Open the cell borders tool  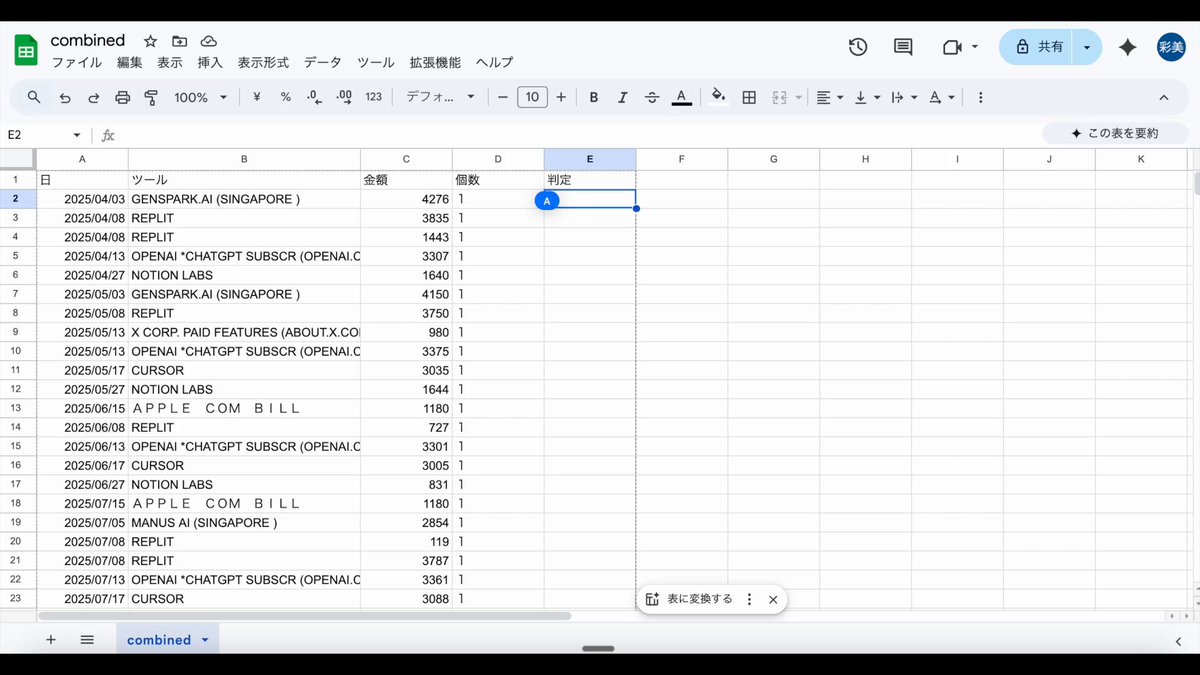coord(749,97)
